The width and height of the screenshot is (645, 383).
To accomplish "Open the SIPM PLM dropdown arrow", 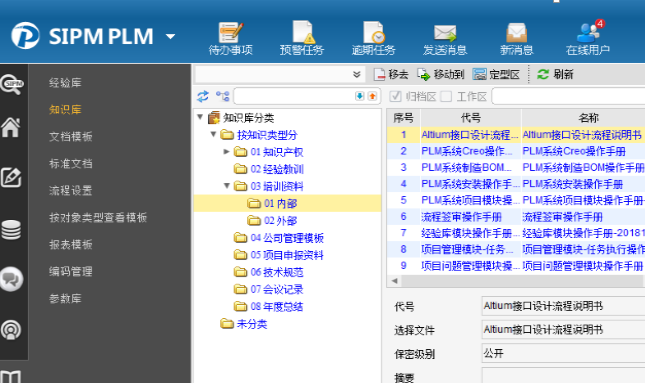I will (x=170, y=37).
